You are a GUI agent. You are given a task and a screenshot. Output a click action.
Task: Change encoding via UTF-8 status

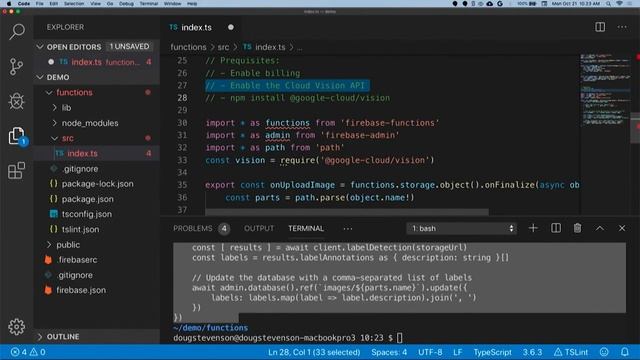pos(430,352)
